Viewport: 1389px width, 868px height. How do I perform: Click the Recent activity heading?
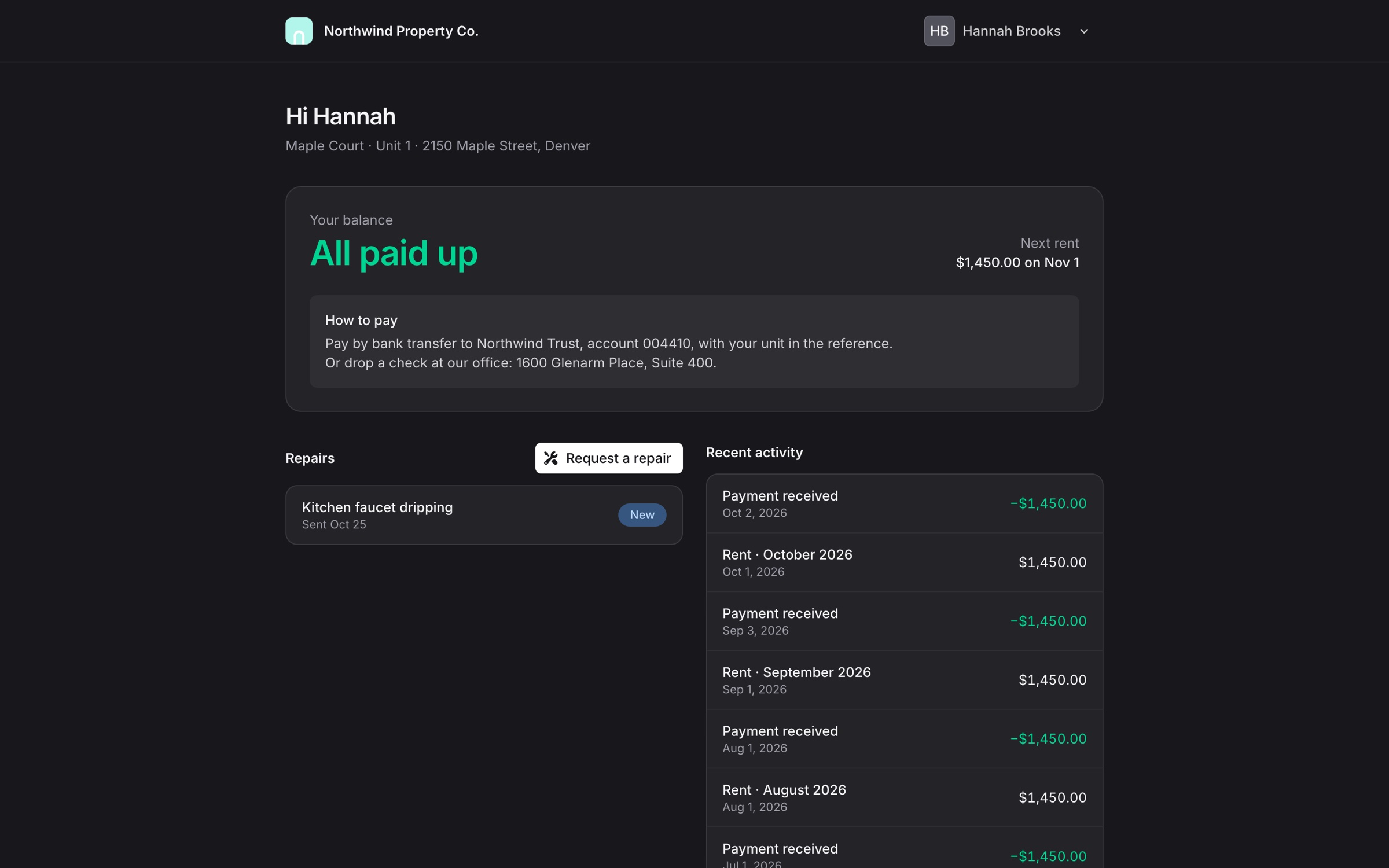click(754, 453)
